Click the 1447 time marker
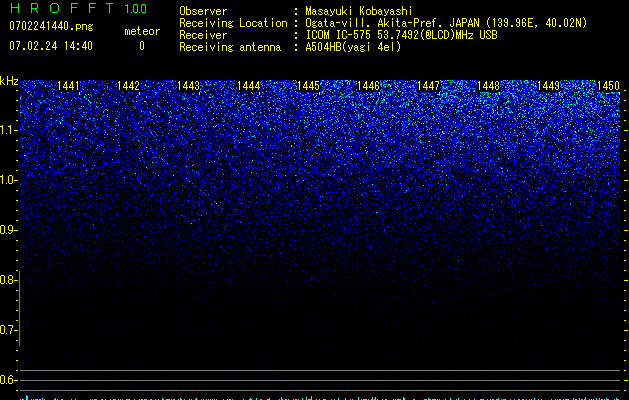629x400 pixels. [x=428, y=86]
